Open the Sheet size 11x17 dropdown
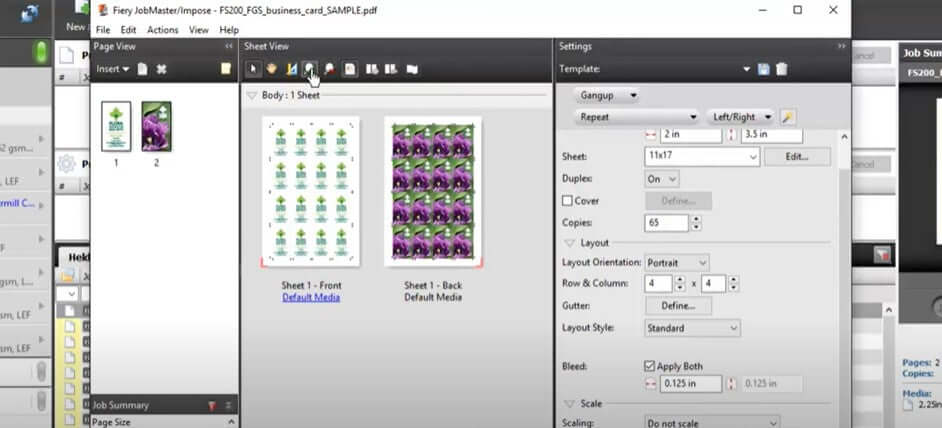The image size is (942, 428). (x=702, y=157)
